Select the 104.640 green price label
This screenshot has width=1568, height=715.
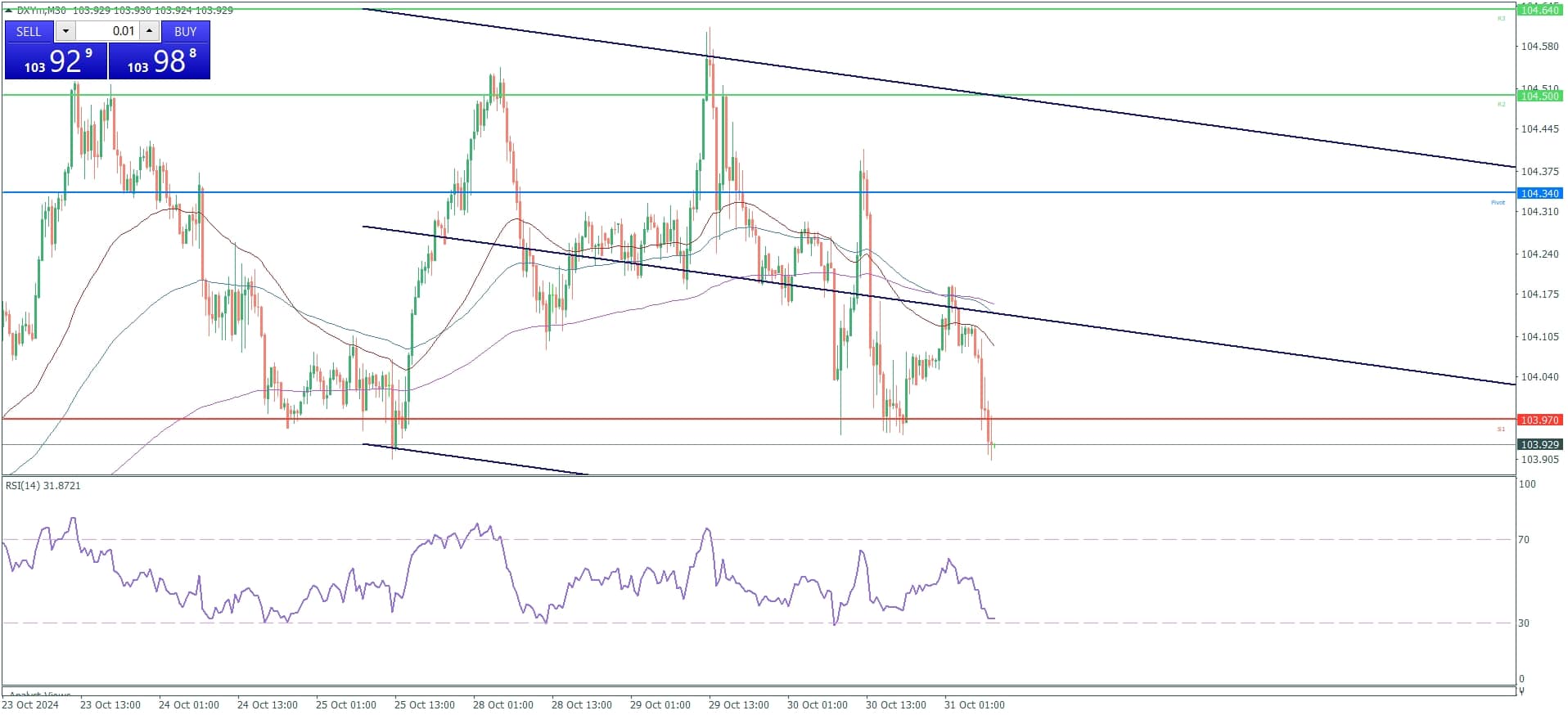(x=1539, y=10)
